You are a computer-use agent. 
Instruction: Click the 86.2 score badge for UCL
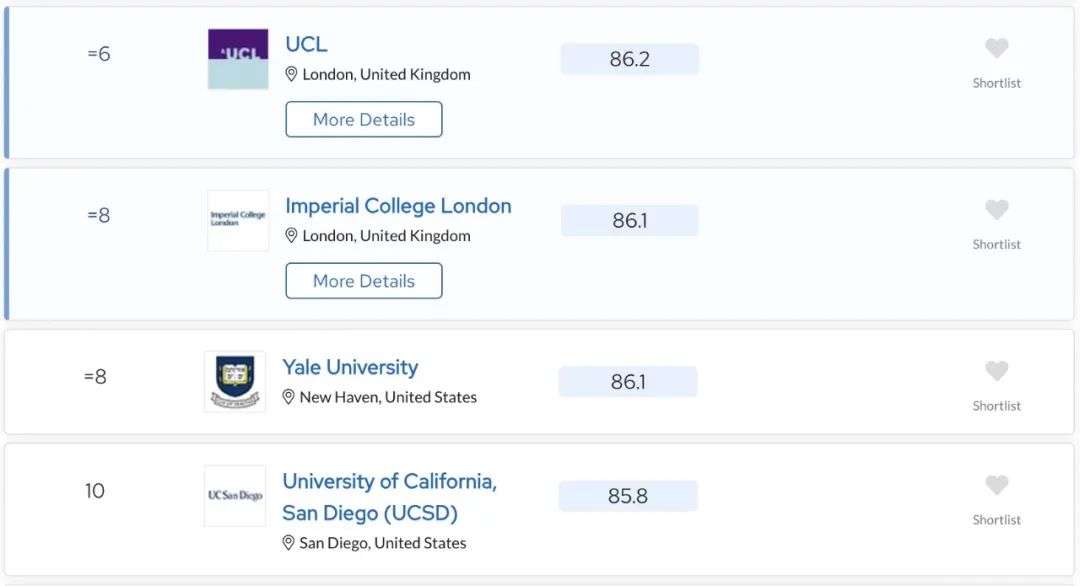630,59
